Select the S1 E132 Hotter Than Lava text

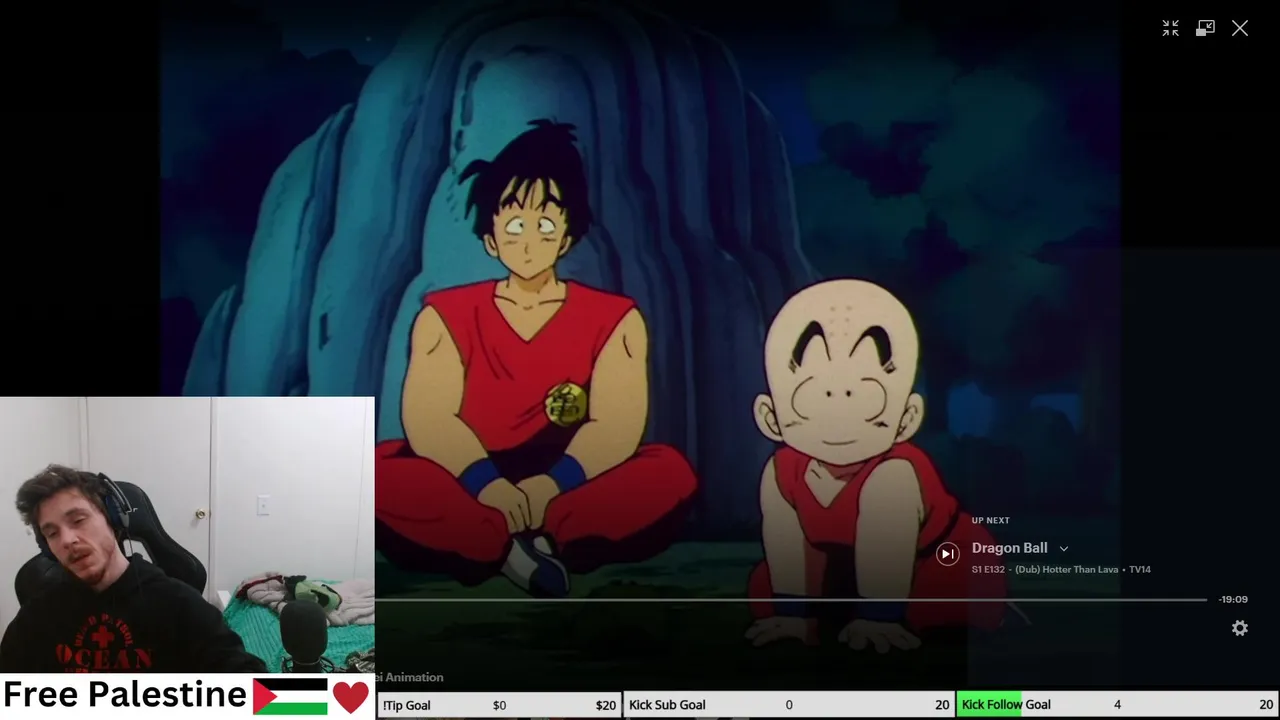1061,569
